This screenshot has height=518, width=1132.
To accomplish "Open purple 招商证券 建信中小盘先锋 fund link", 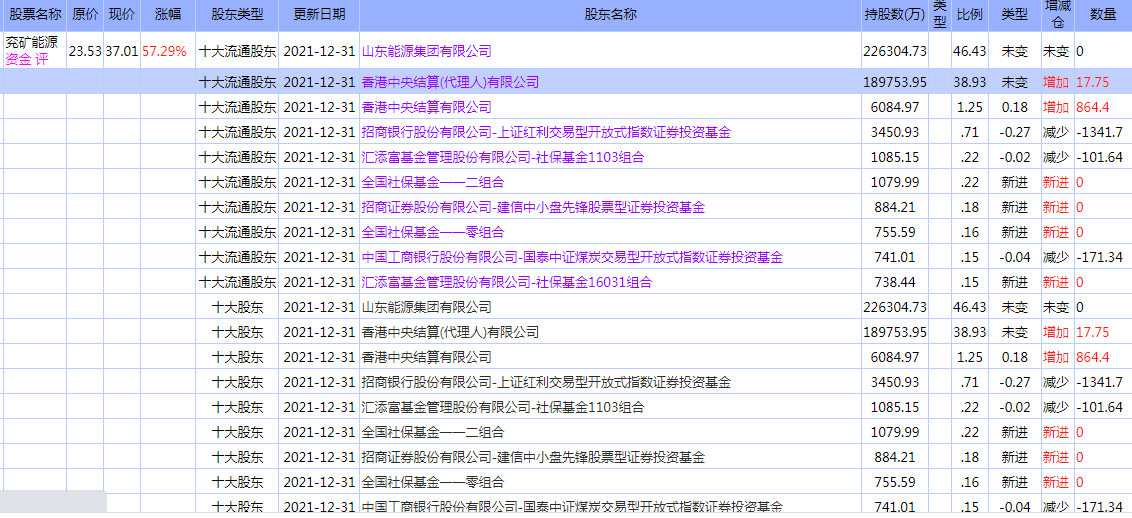I will click(533, 208).
